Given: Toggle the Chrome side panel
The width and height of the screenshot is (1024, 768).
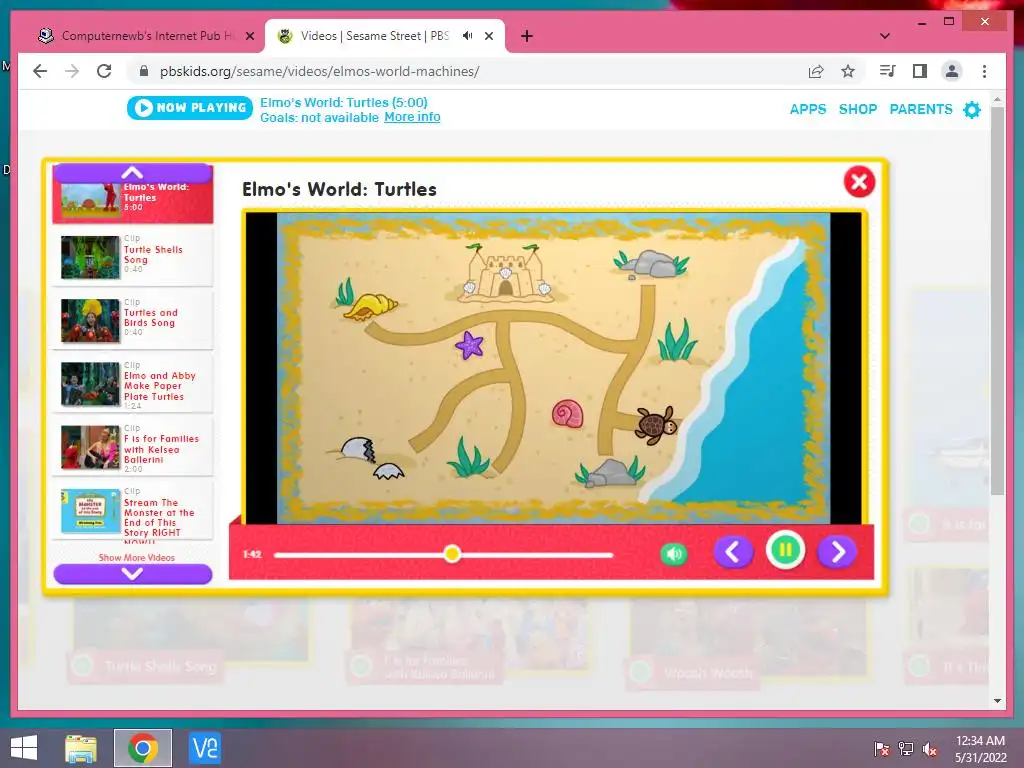Looking at the screenshot, I should (920, 71).
